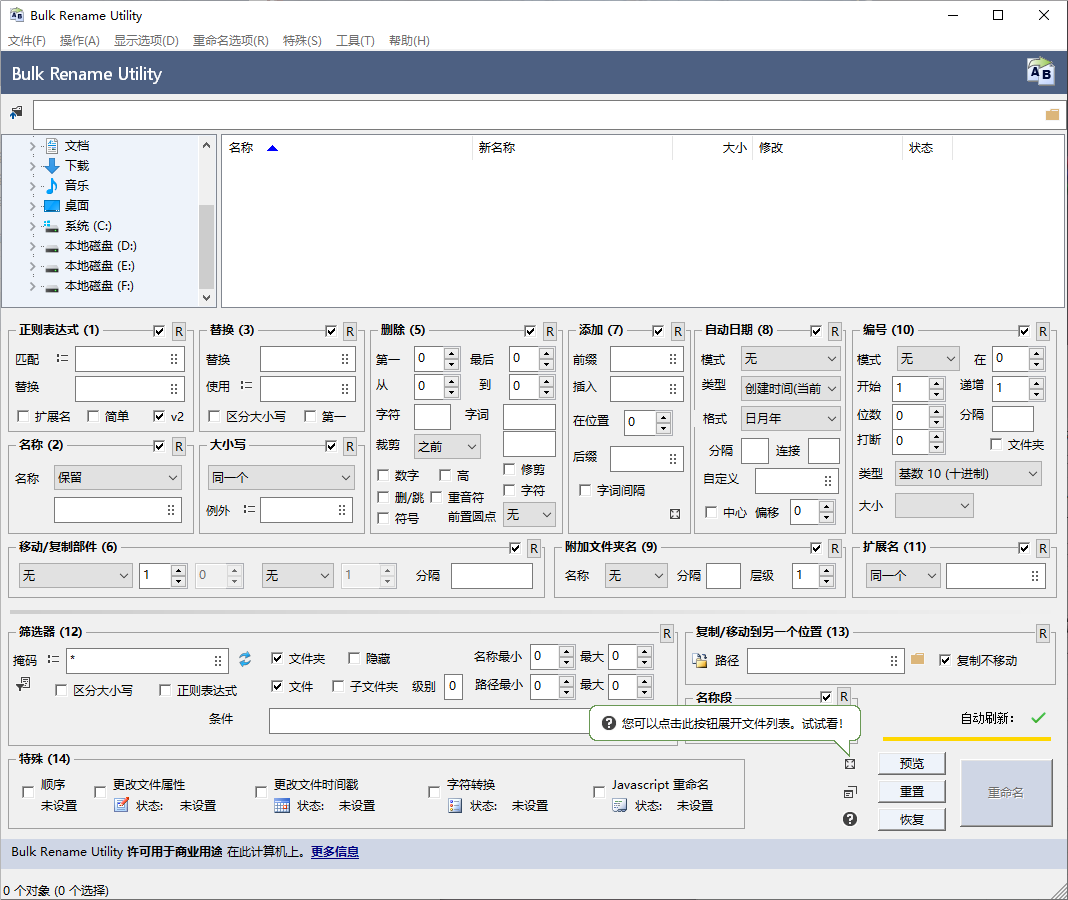Open the 特殊(S) menu
1068x900 pixels.
(x=302, y=41)
